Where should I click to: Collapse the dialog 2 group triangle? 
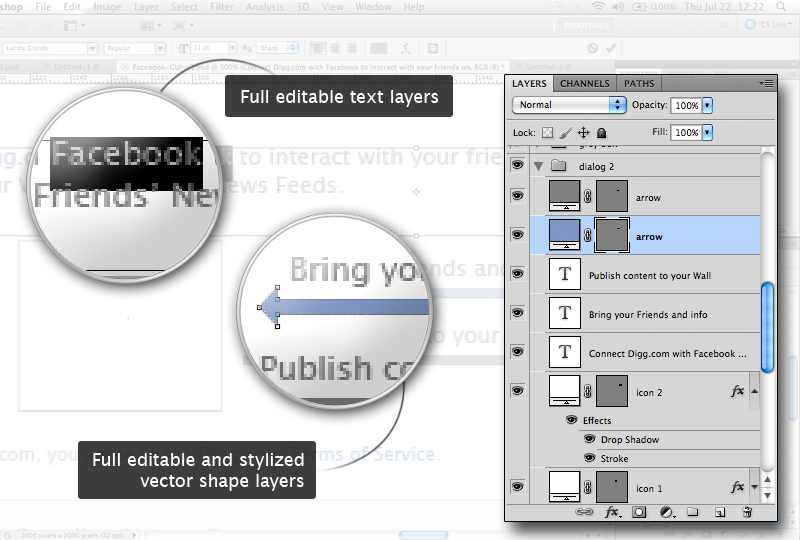pos(538,166)
